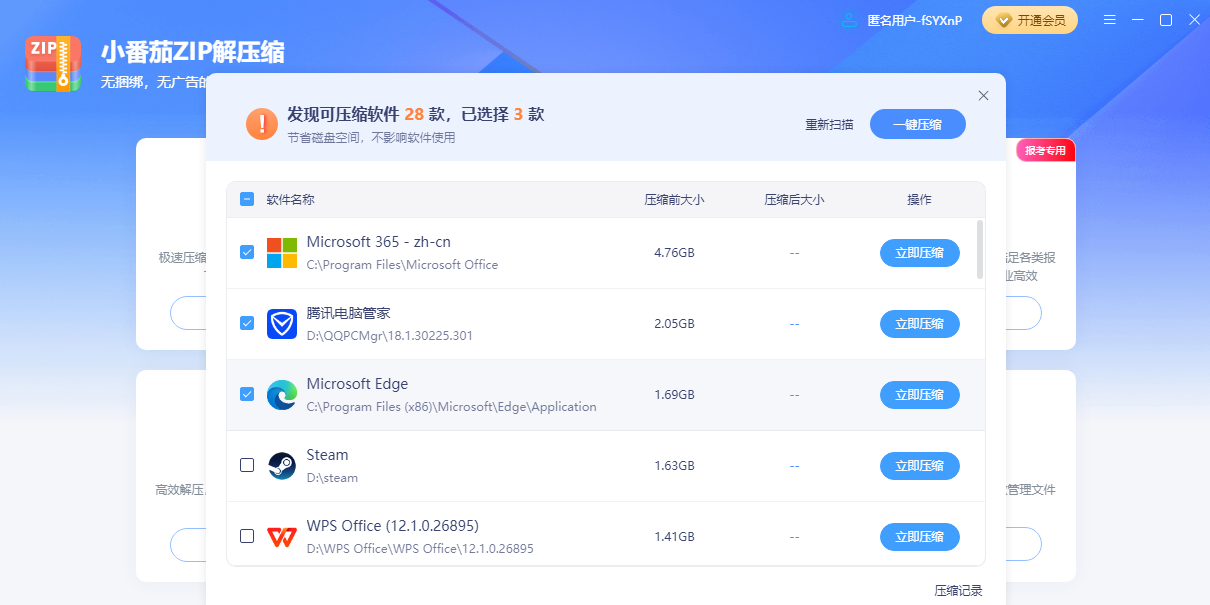Click 重新扫描 to rescan software
Screen dimensions: 1210x605
830,125
